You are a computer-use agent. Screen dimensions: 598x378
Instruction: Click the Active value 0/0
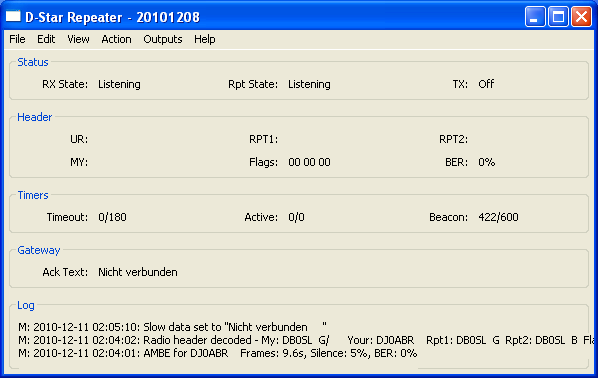click(x=296, y=217)
